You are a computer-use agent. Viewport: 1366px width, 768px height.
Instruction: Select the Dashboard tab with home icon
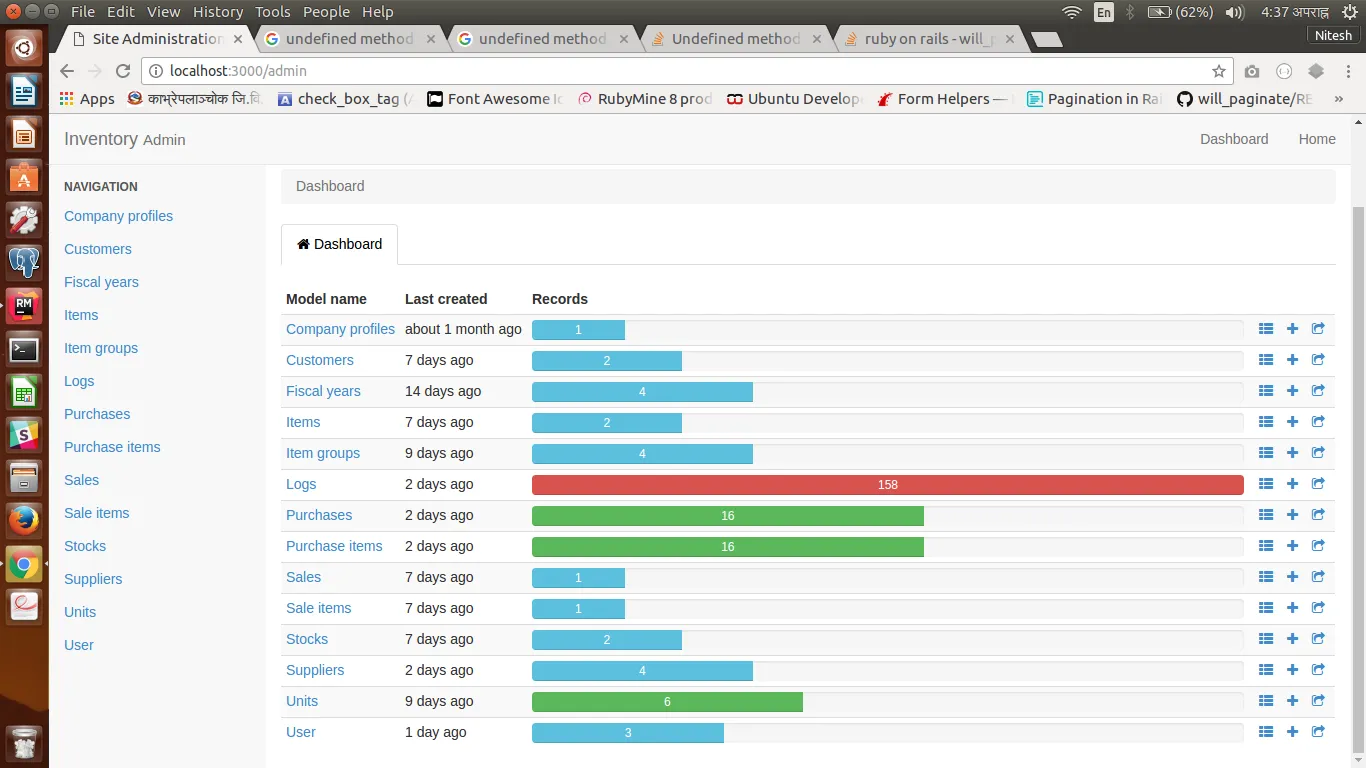tap(339, 244)
